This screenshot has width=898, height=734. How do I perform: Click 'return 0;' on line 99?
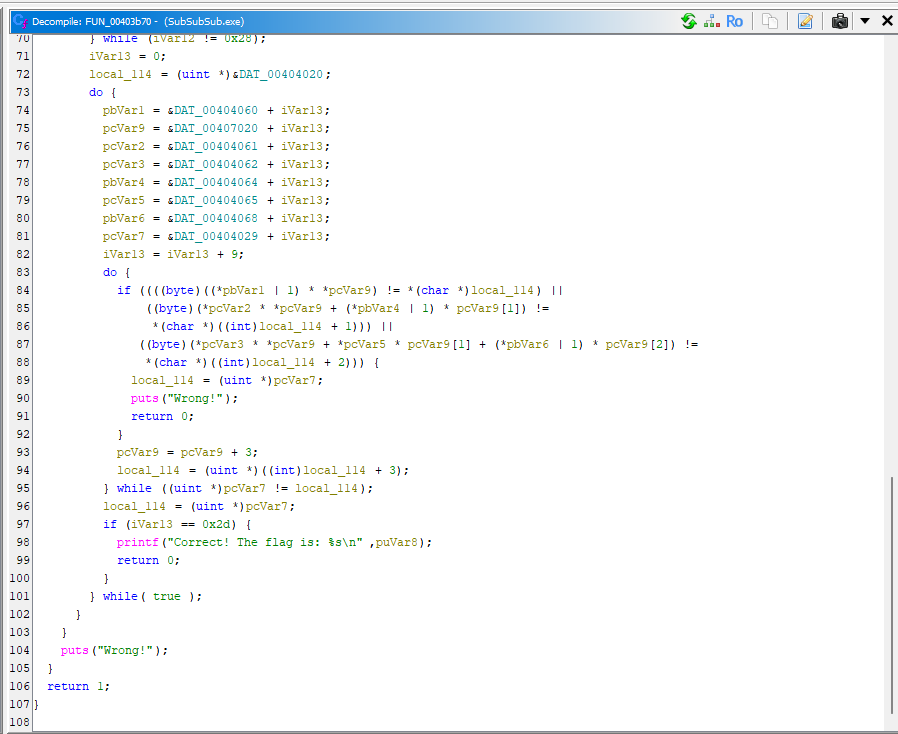pyautogui.click(x=148, y=561)
